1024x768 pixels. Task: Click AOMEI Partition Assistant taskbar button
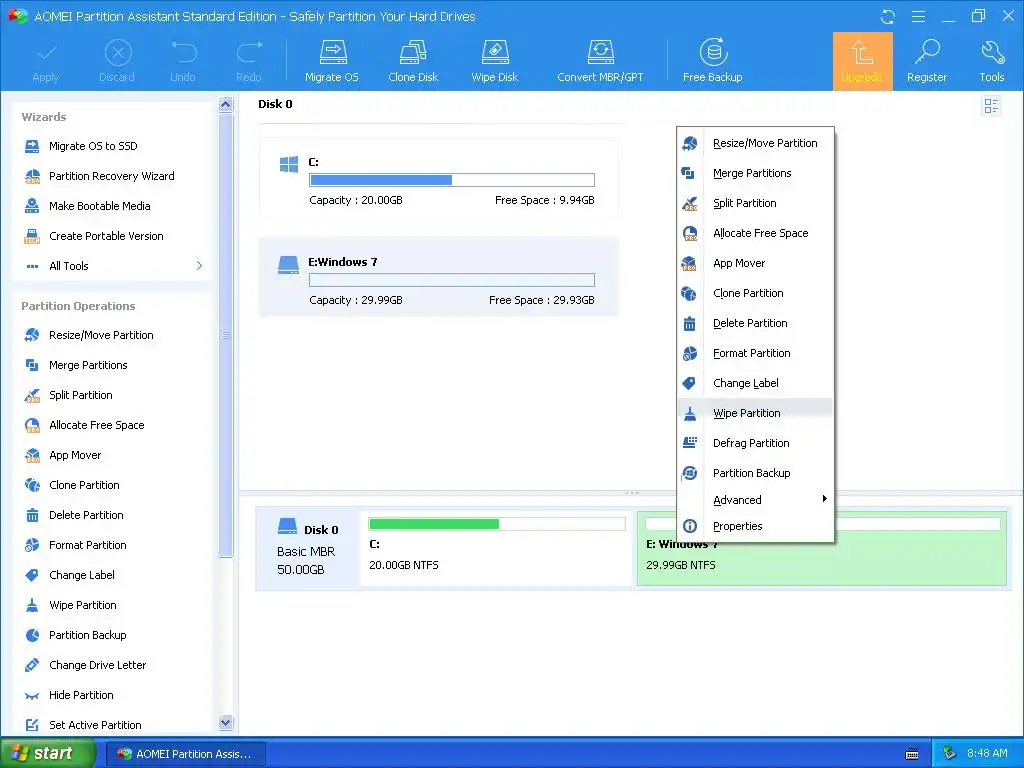coord(185,754)
